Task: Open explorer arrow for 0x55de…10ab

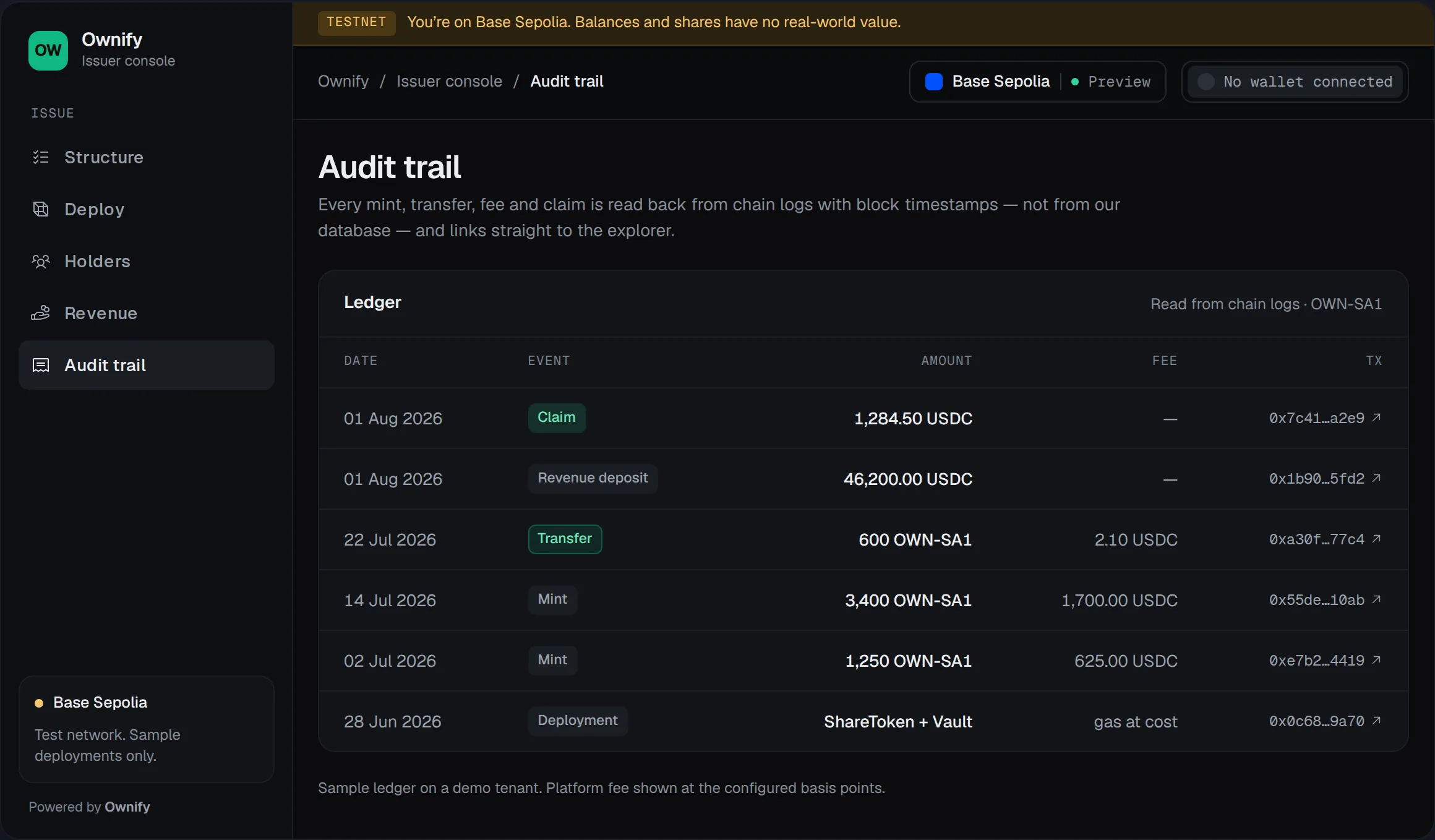Action: (x=1376, y=599)
